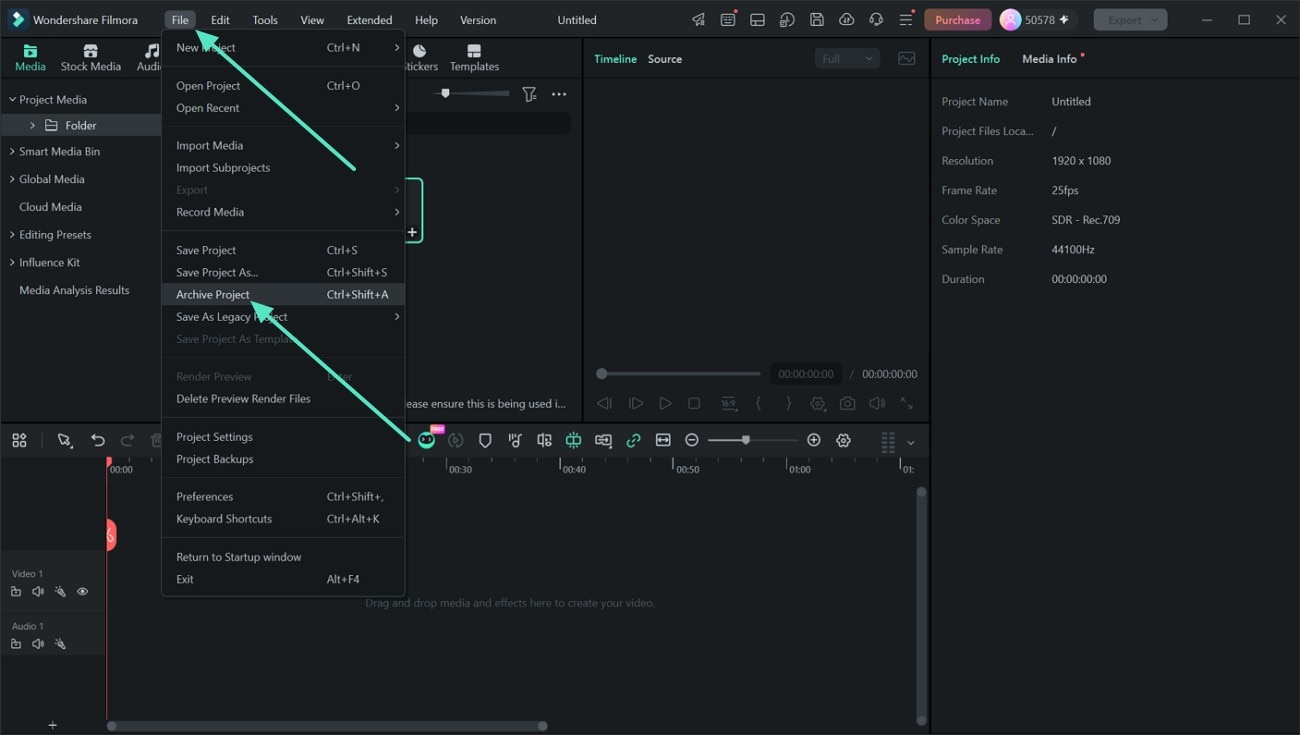Toggle the green magnetic snap icon in timeline toolbar
This screenshot has height=735, width=1300.
coord(573,441)
